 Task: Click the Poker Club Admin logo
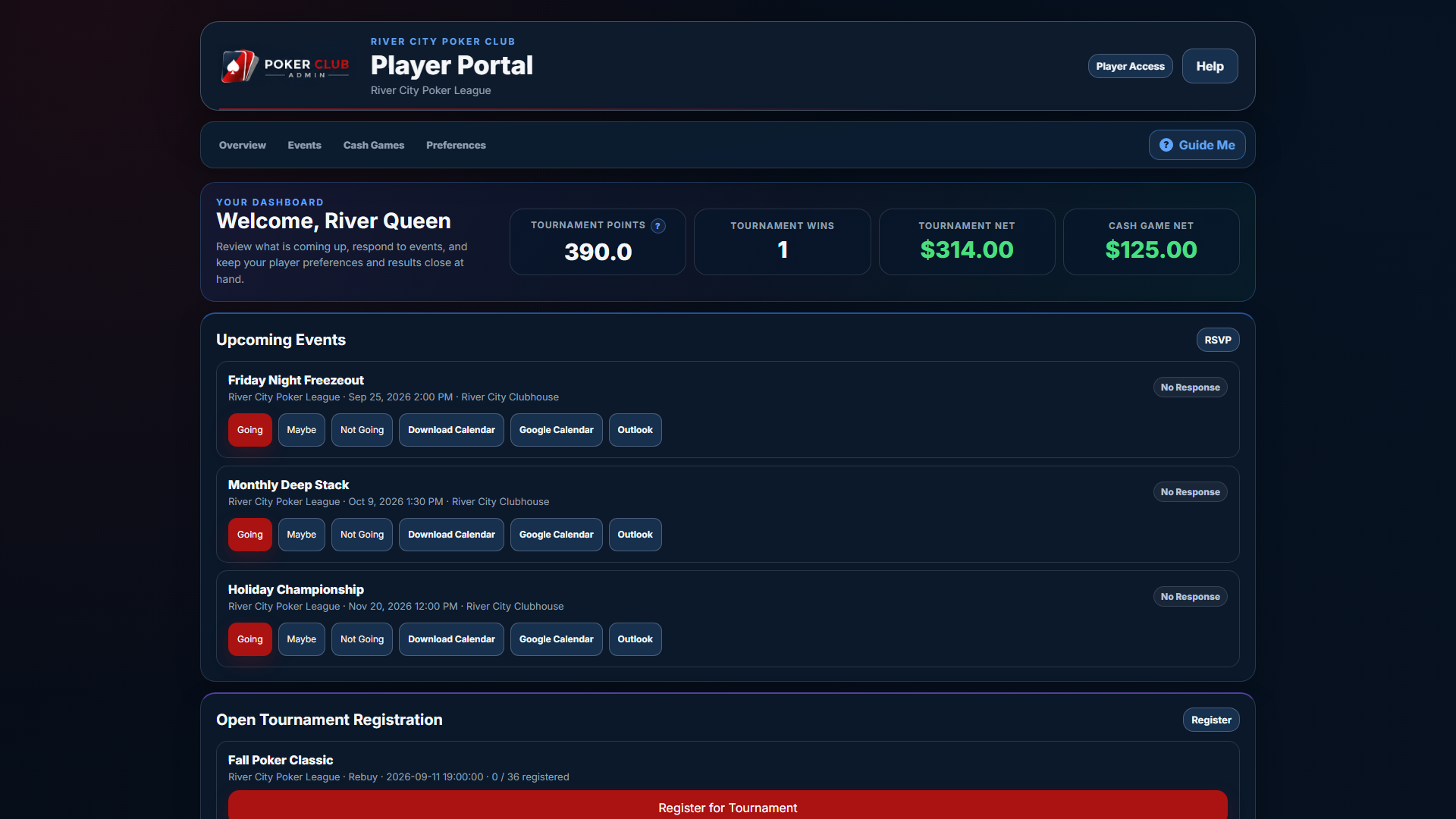coord(285,67)
